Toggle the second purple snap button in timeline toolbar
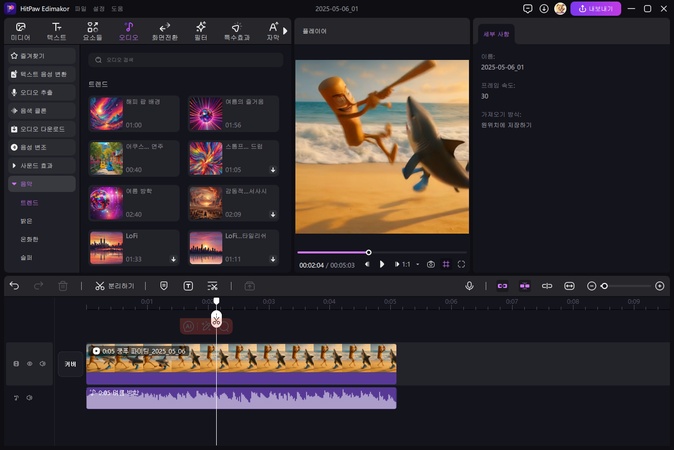 524,286
